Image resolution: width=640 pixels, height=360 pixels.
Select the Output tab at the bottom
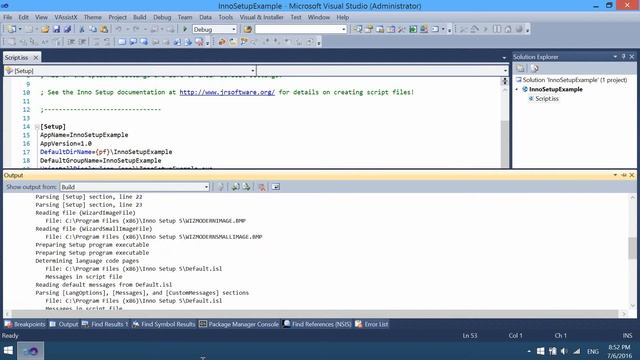(x=64, y=324)
